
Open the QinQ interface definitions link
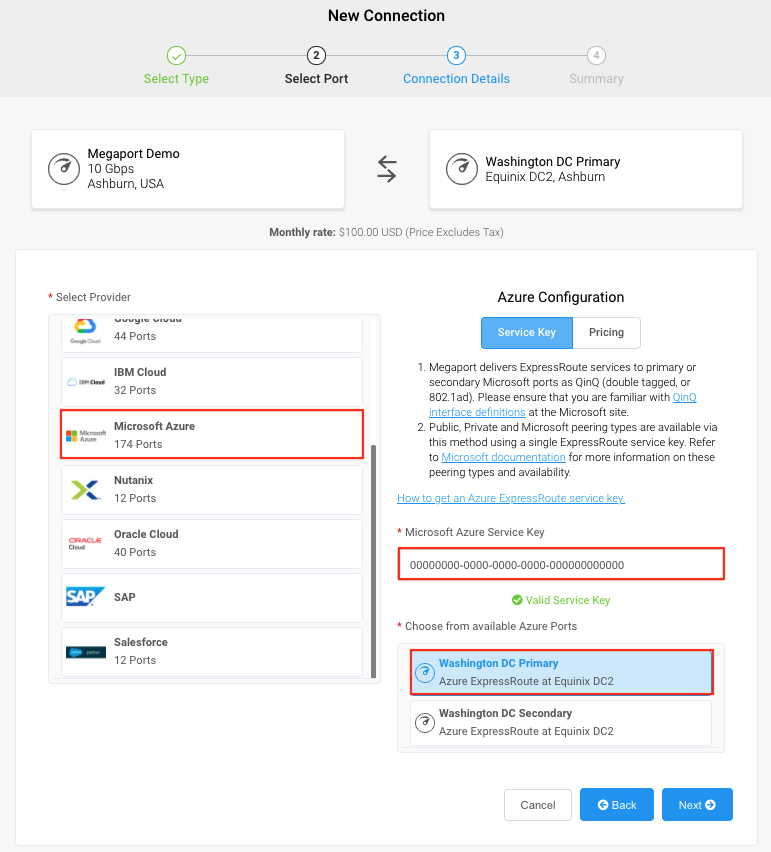pos(562,405)
